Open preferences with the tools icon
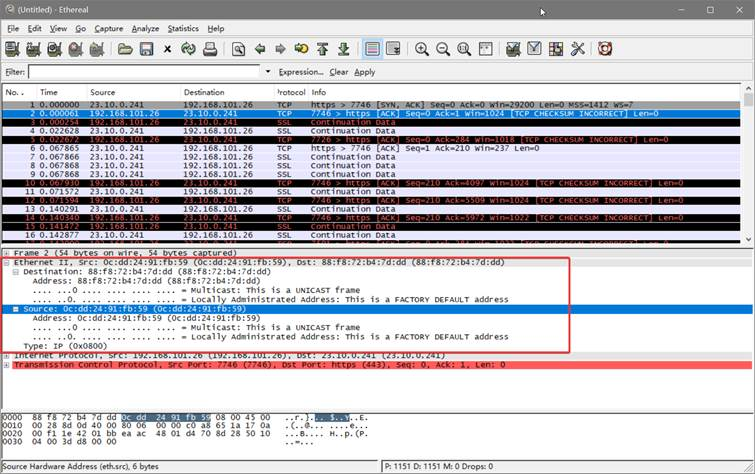This screenshot has height=474, width=755. [x=577, y=49]
